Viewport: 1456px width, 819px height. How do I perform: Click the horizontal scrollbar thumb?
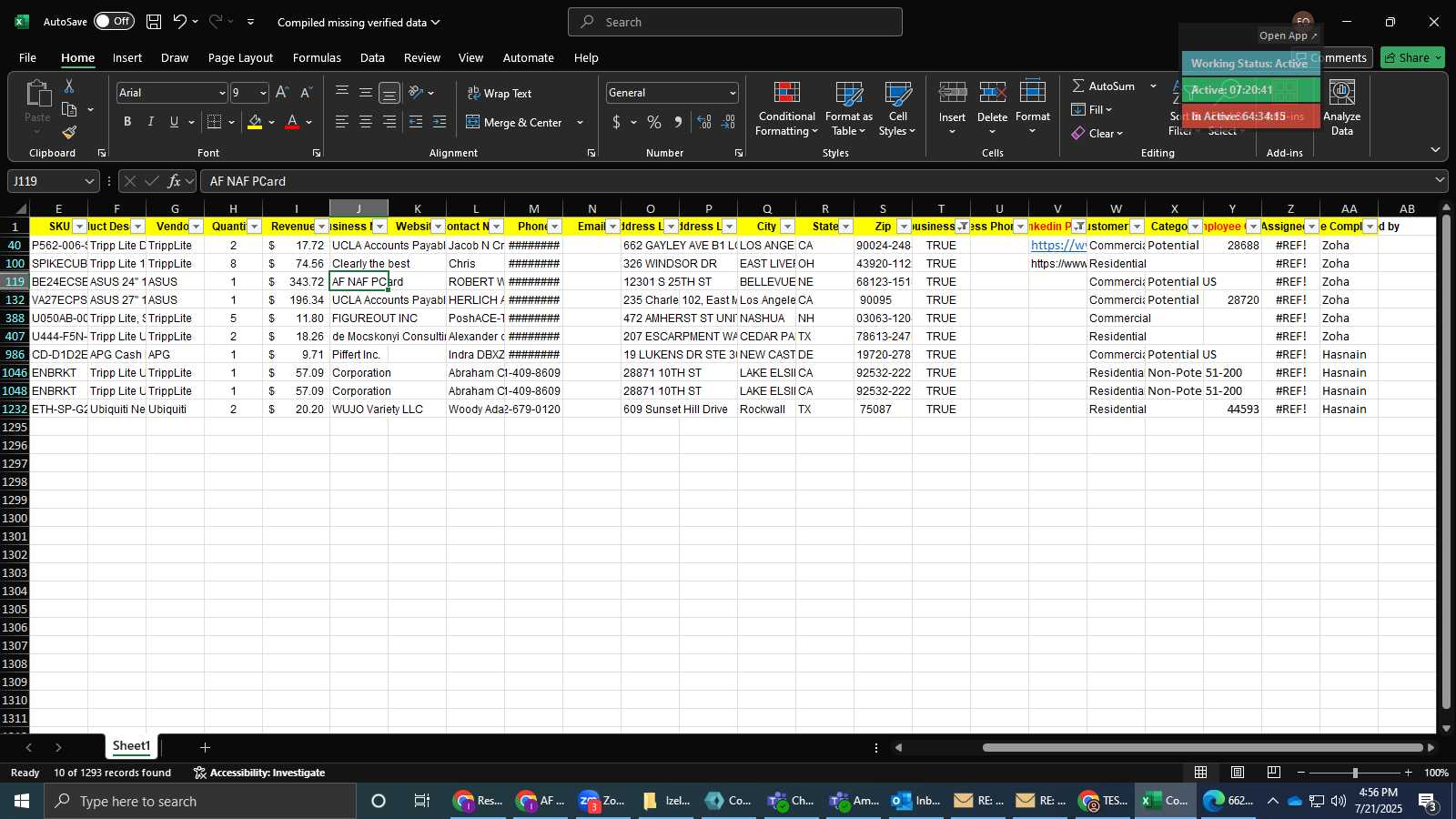[1202, 748]
